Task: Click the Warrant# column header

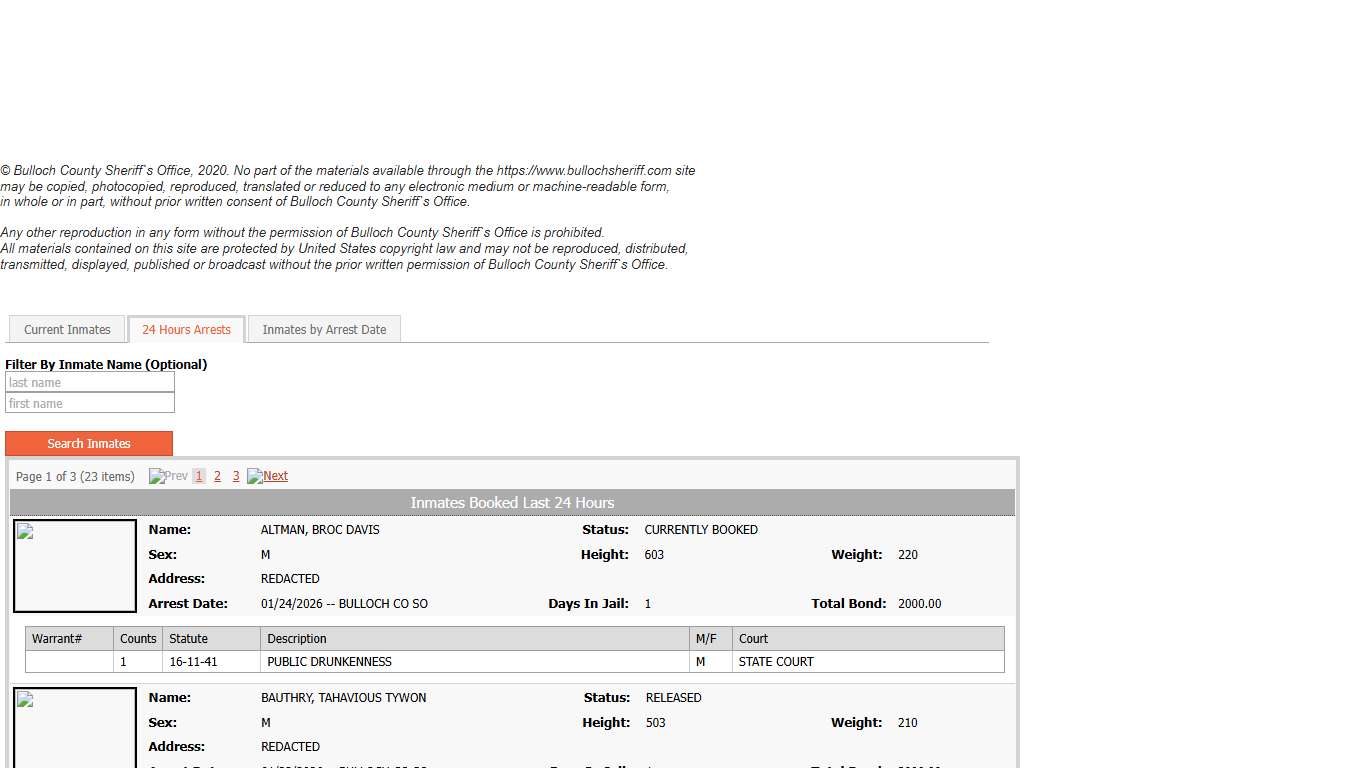Action: coord(57,639)
